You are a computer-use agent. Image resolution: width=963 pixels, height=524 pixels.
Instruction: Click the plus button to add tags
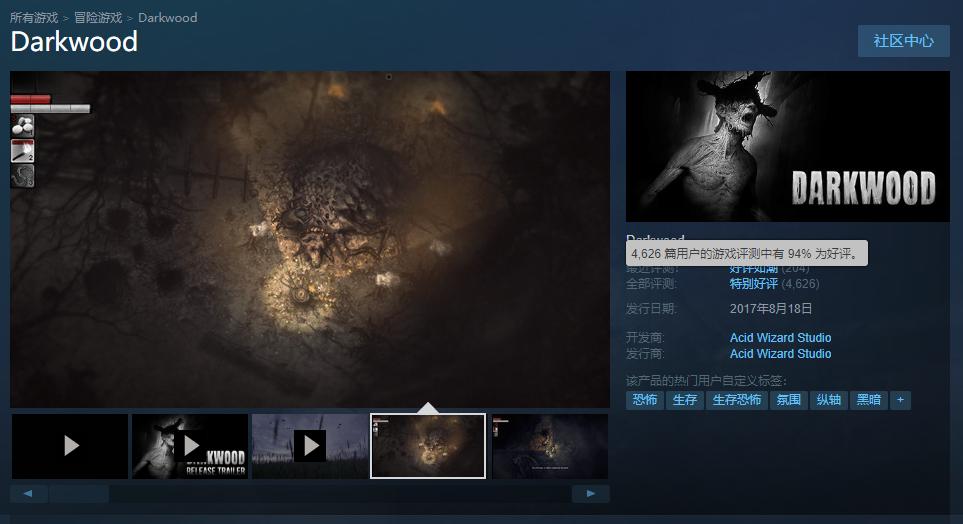click(x=900, y=400)
